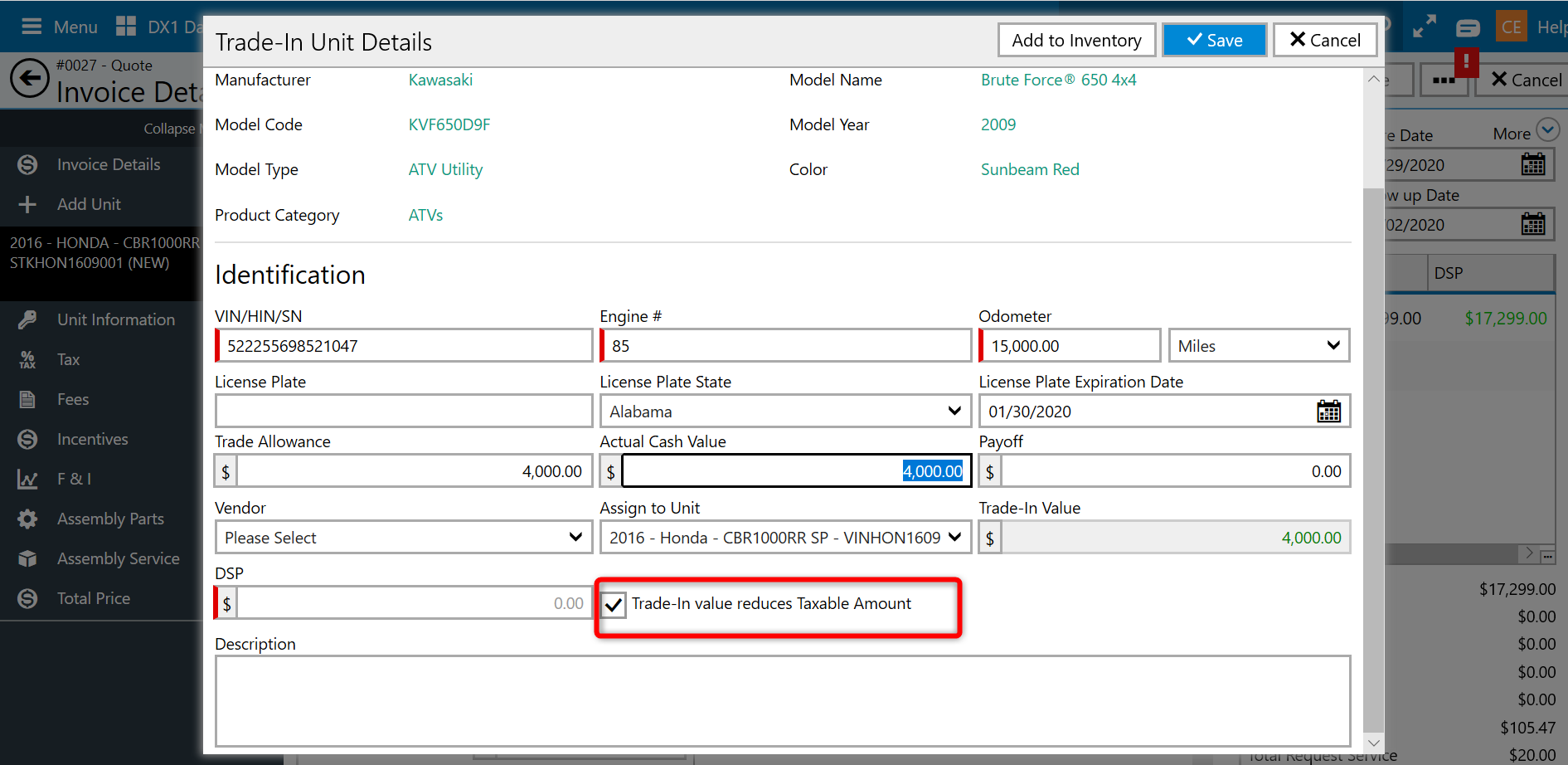Click the F & I chart icon
The image size is (1568, 765).
(x=27, y=479)
